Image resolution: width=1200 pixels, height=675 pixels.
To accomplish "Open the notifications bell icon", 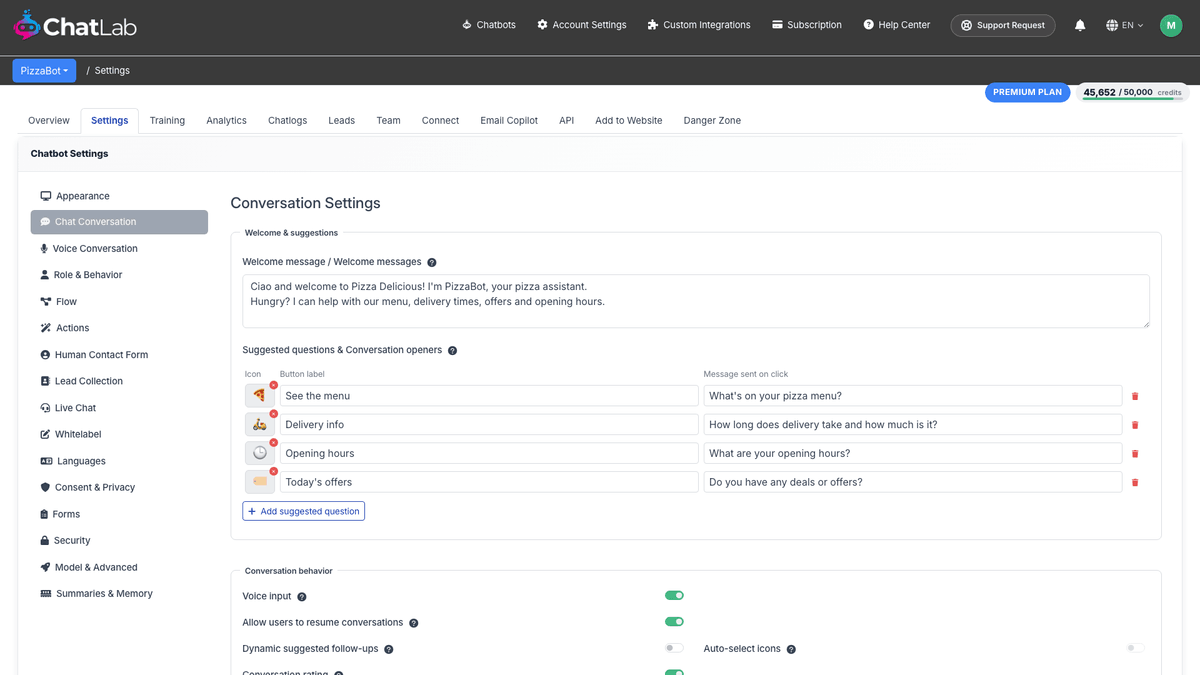I will coord(1080,25).
